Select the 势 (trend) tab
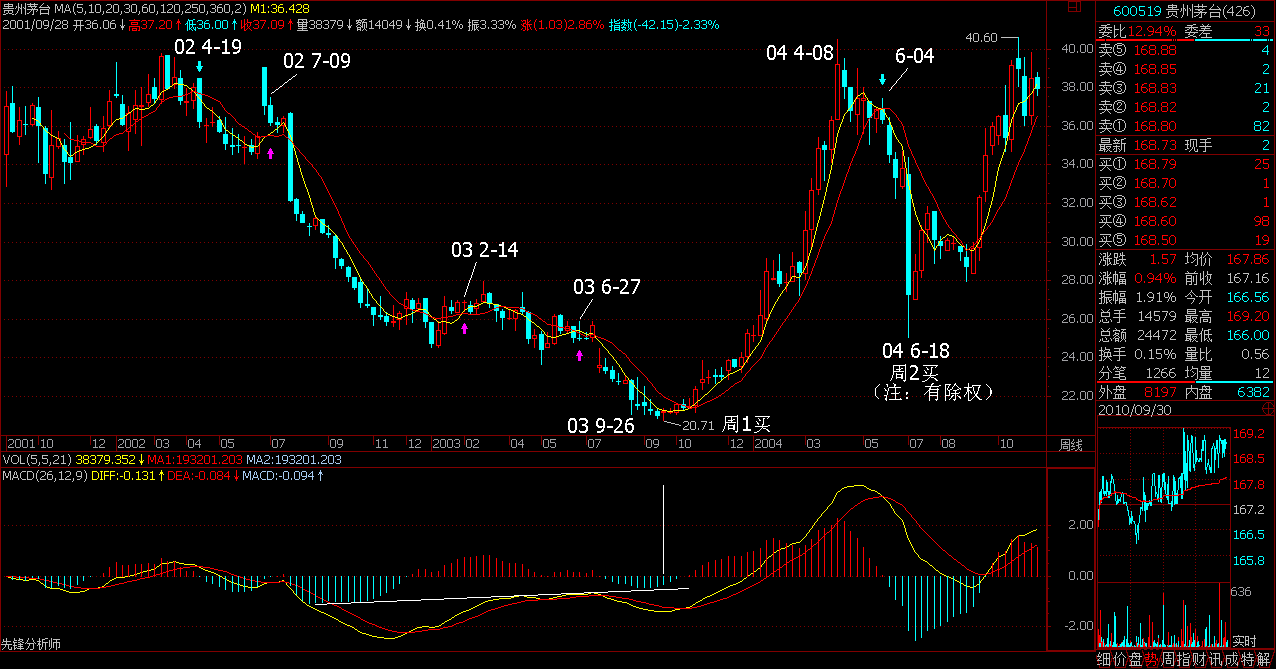Screen dimensions: 1276x669 (1151, 659)
